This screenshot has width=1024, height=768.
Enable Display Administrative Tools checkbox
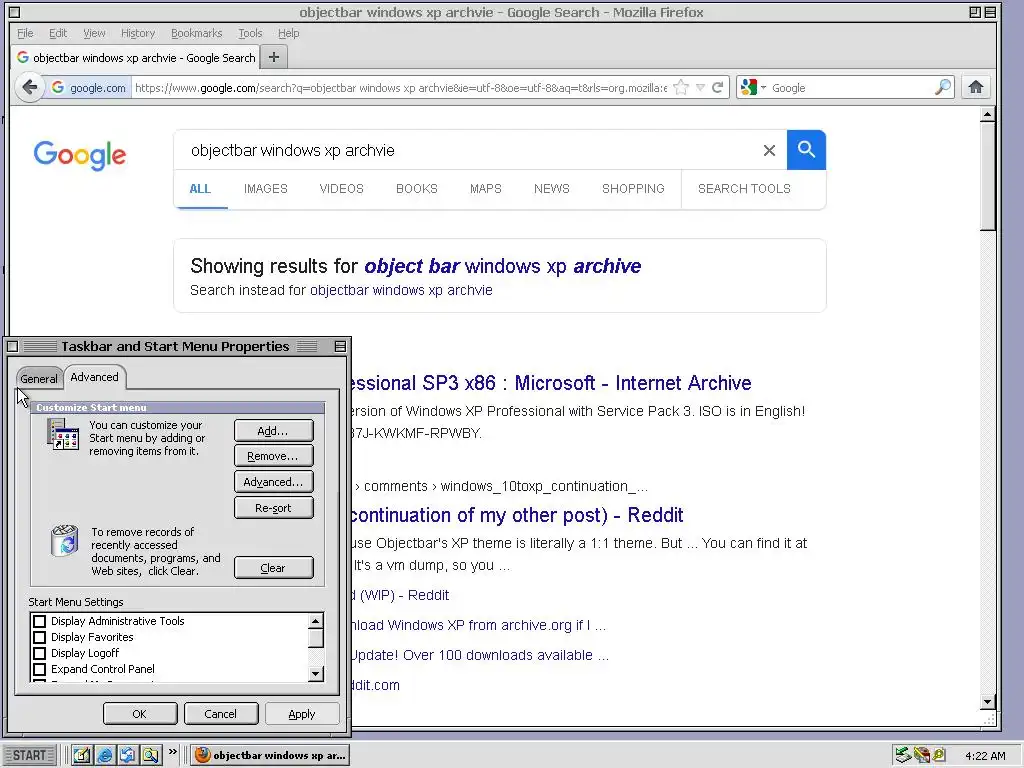(x=39, y=621)
